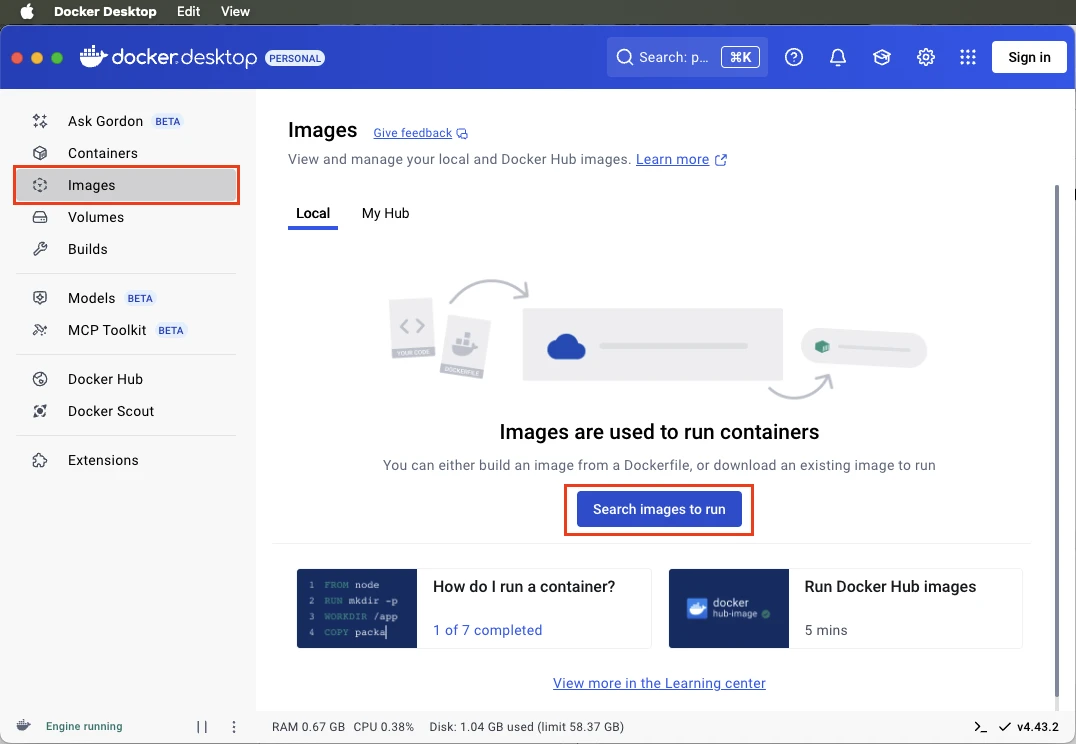Open Extensions section

(126, 460)
